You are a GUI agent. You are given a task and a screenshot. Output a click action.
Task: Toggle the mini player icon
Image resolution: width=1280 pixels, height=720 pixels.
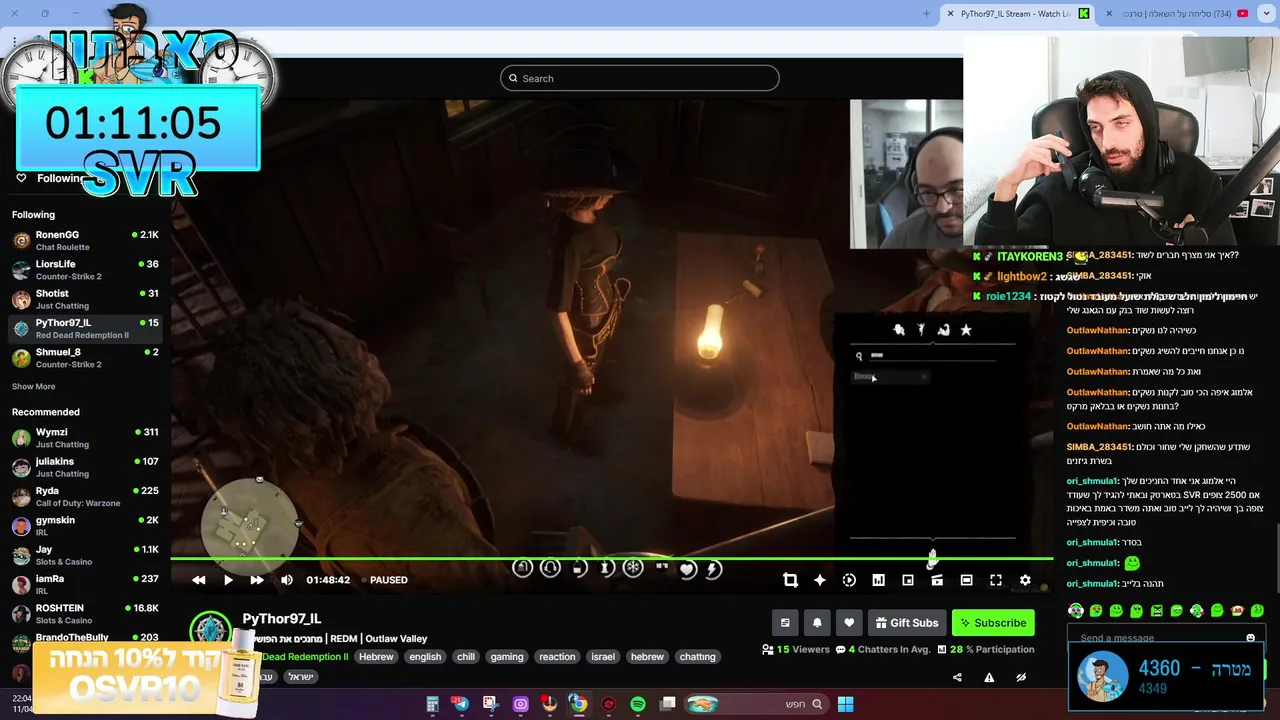point(908,580)
